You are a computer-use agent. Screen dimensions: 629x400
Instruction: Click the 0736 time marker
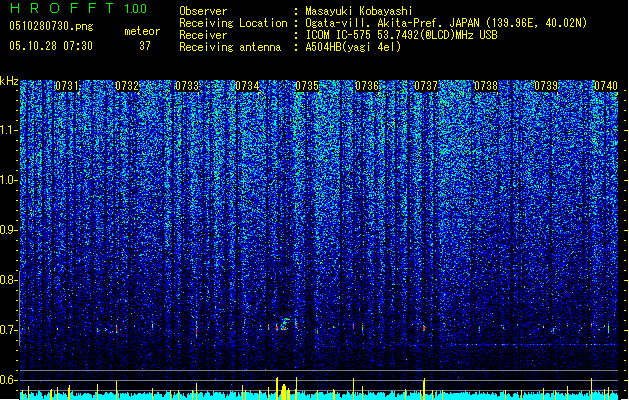coord(367,86)
